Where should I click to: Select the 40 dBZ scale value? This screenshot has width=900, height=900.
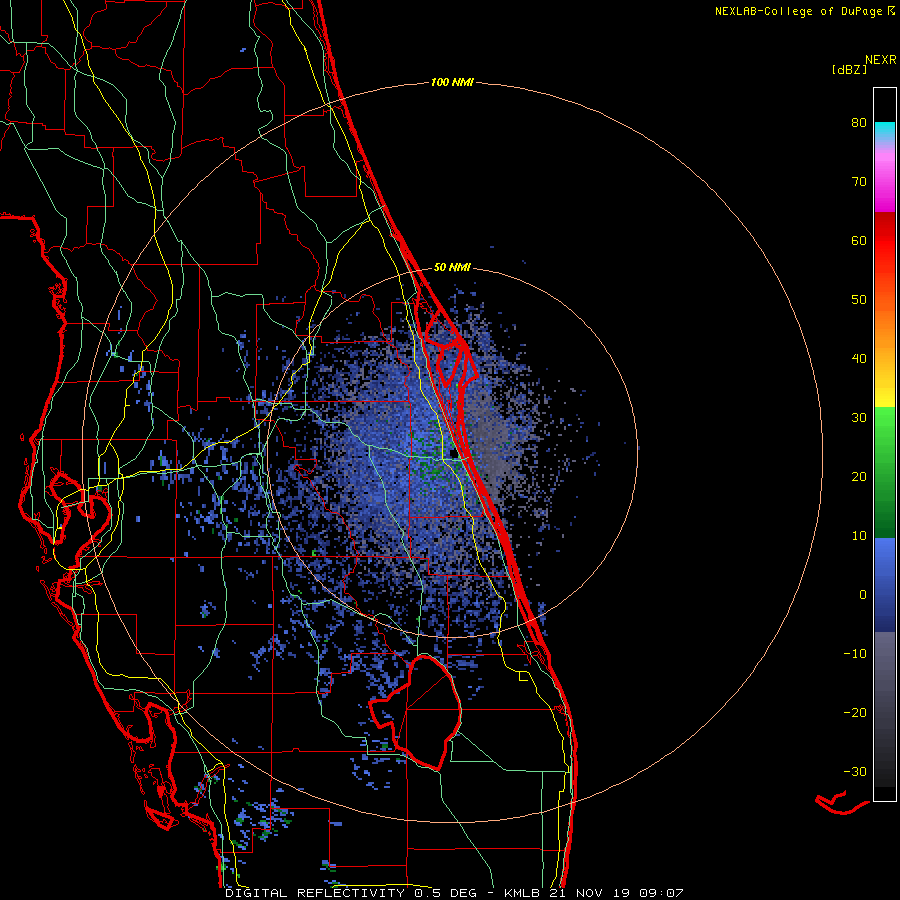point(859,359)
